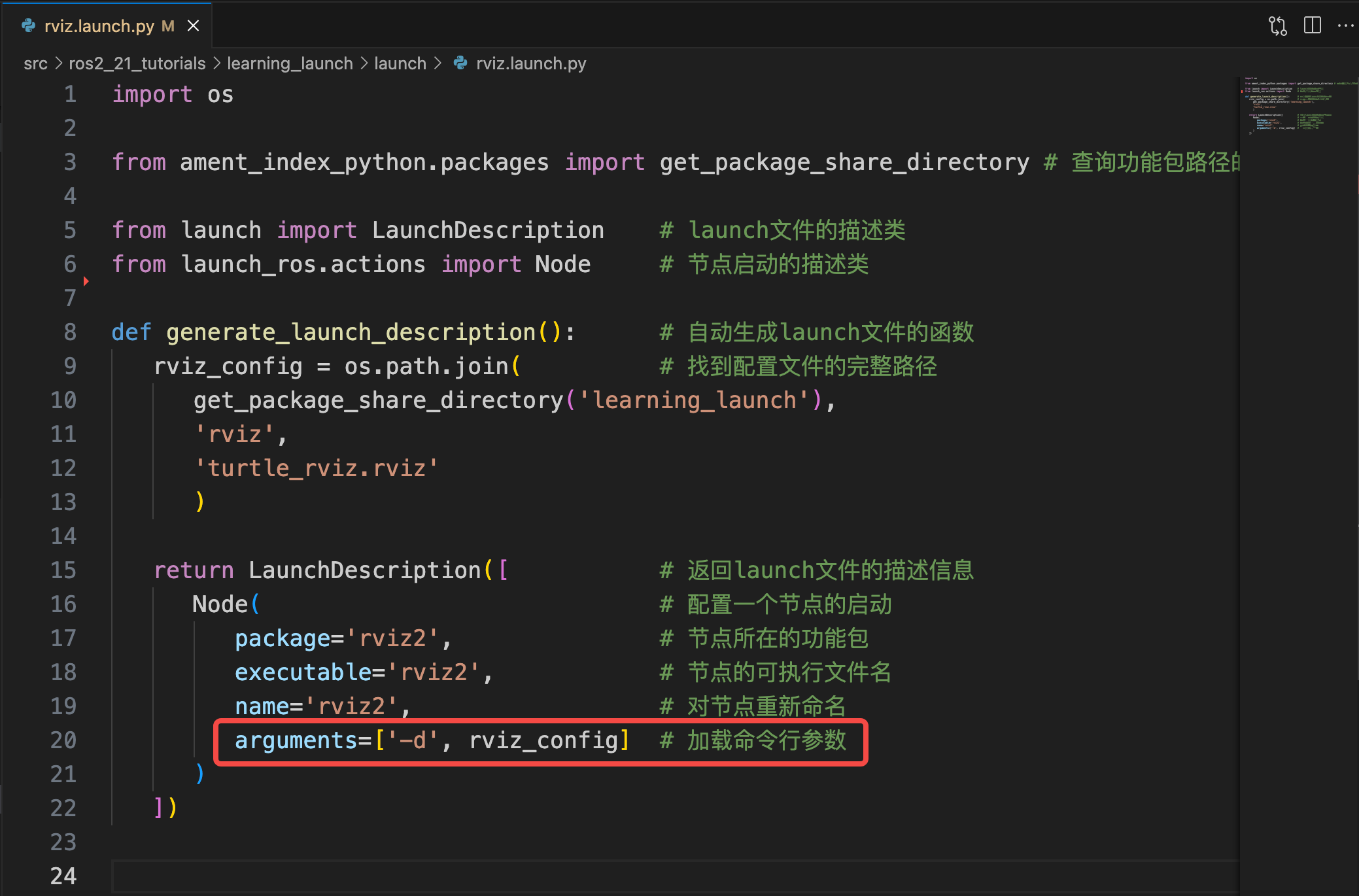This screenshot has height=896, width=1359.
Task: Place cursor on generate_launch_description function name
Action: click(x=351, y=332)
